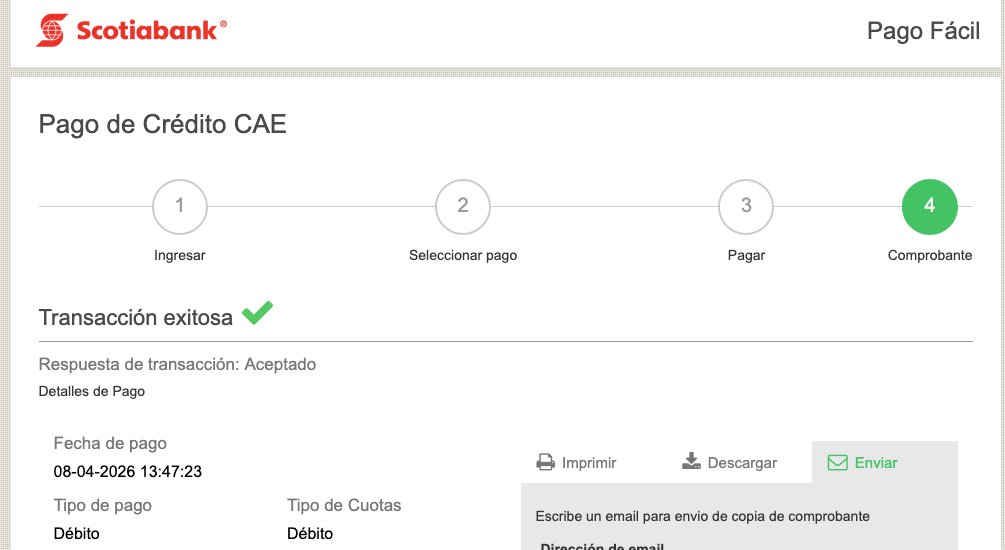Select the Enviar tab
Screen dimensions: 1005x550
click(x=885, y=462)
